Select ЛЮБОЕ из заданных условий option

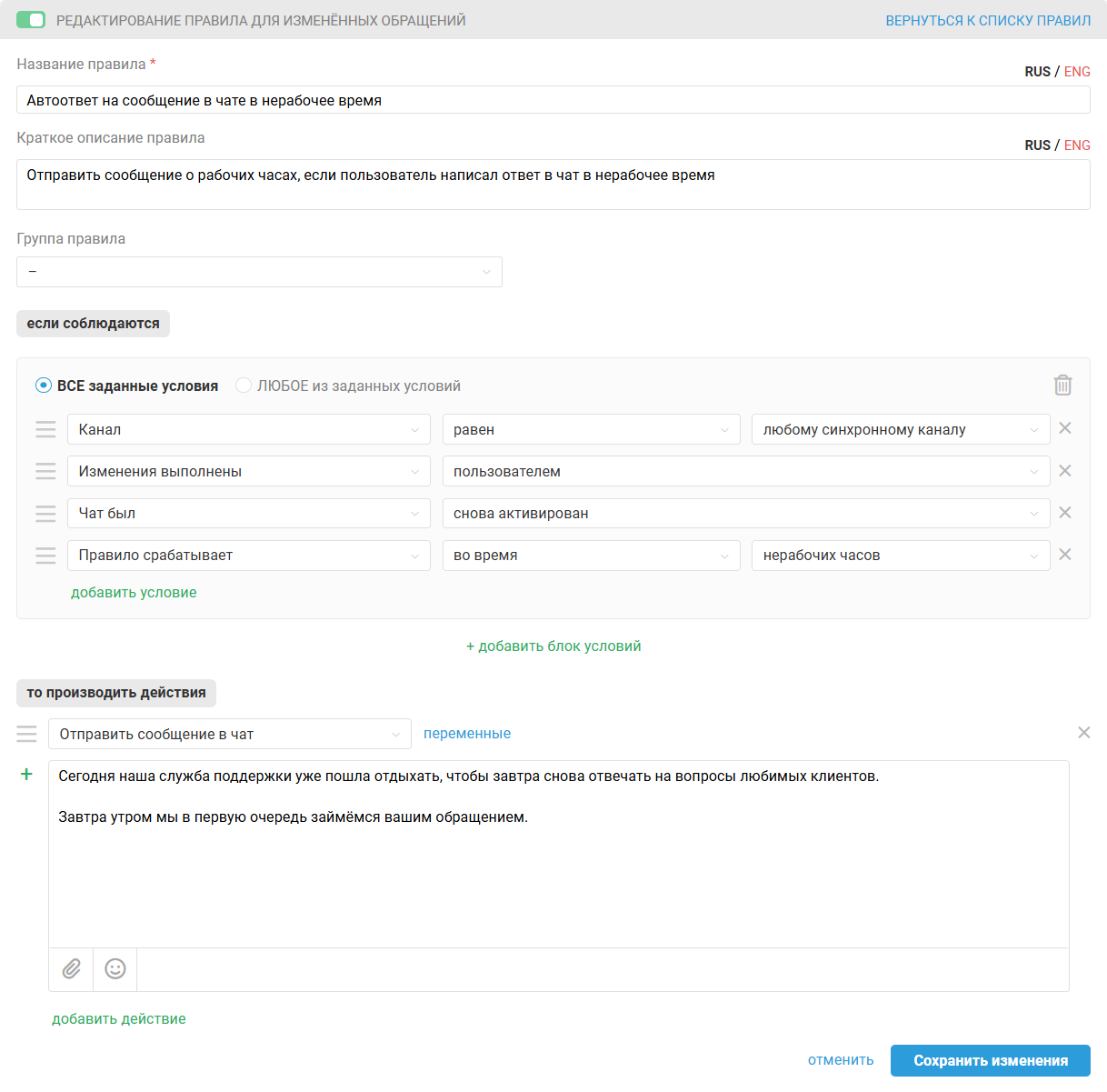pyautogui.click(x=244, y=386)
